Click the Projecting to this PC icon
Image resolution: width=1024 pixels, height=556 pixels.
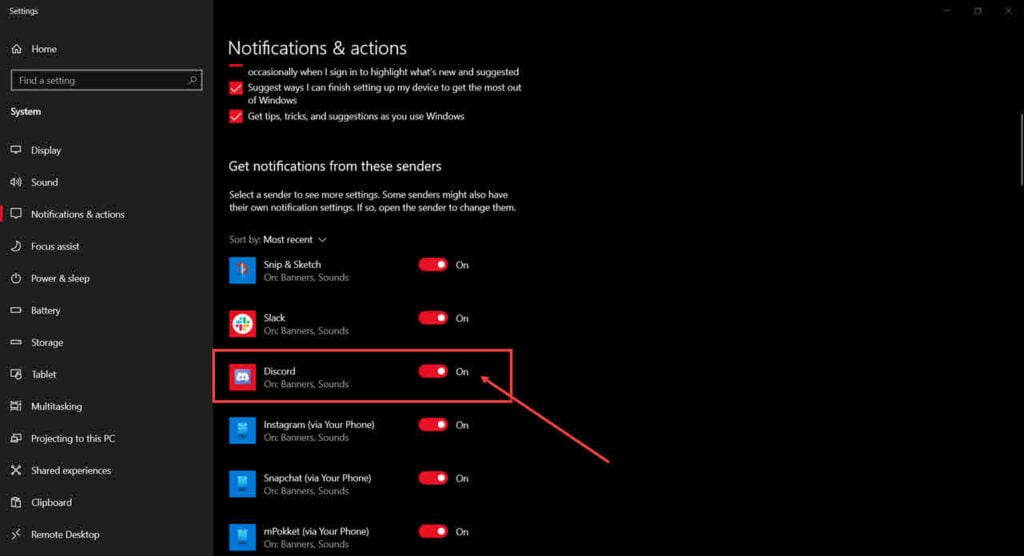pos(16,438)
